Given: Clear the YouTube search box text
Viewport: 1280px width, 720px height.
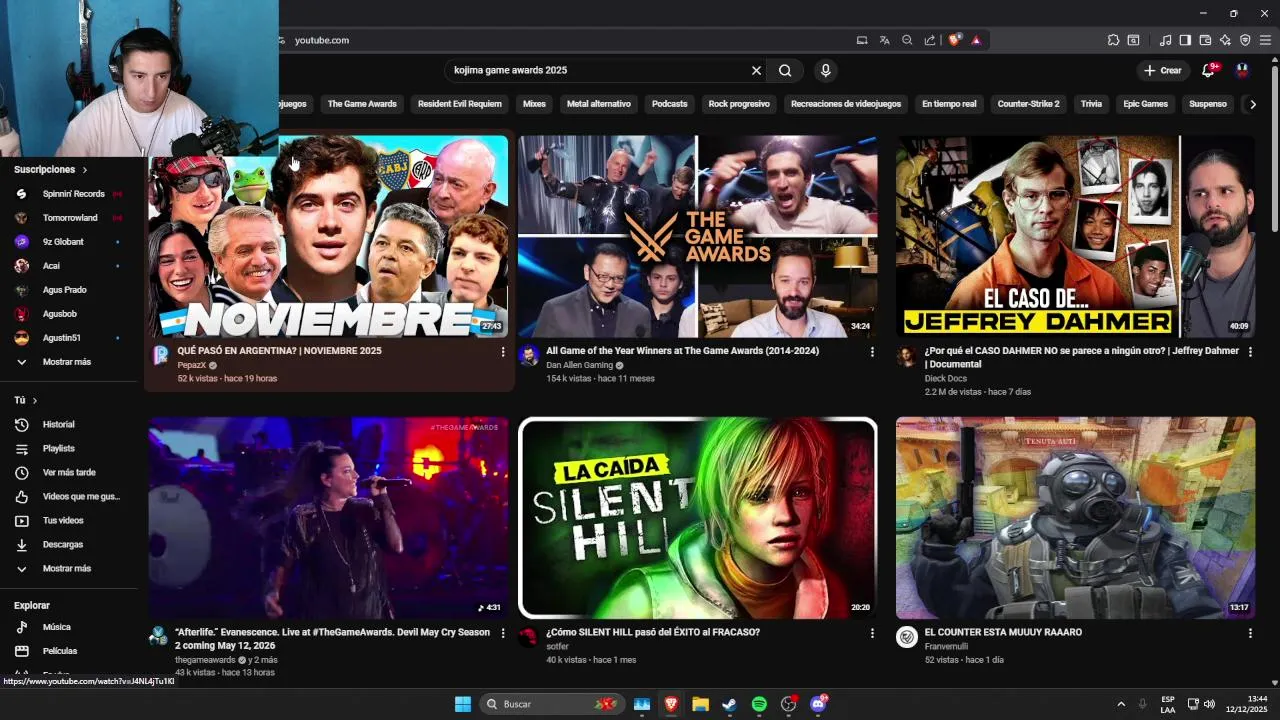Looking at the screenshot, I should coord(756,70).
